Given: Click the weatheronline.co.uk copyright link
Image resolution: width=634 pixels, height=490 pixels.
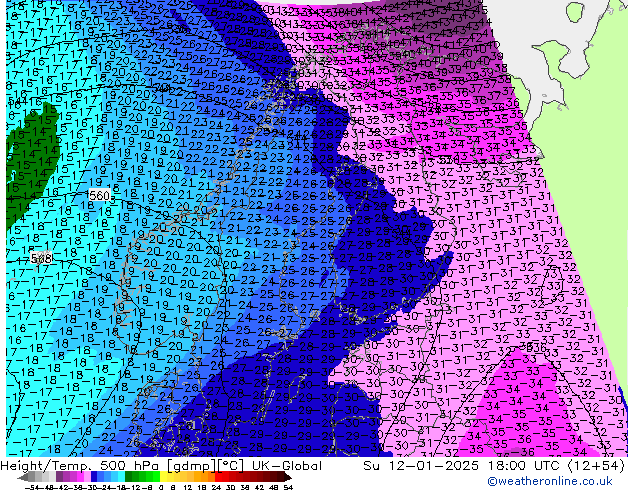Looking at the screenshot, I should (x=550, y=481).
